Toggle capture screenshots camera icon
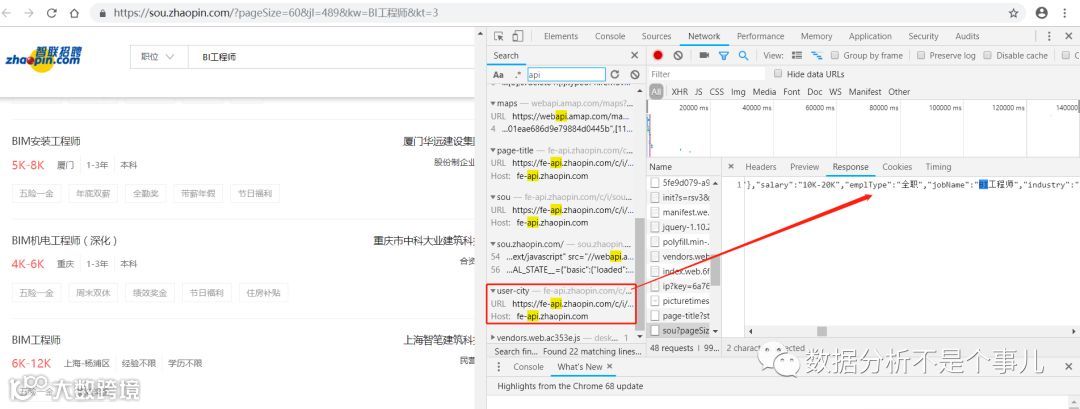Viewport: 1080px width, 409px height. click(x=704, y=55)
